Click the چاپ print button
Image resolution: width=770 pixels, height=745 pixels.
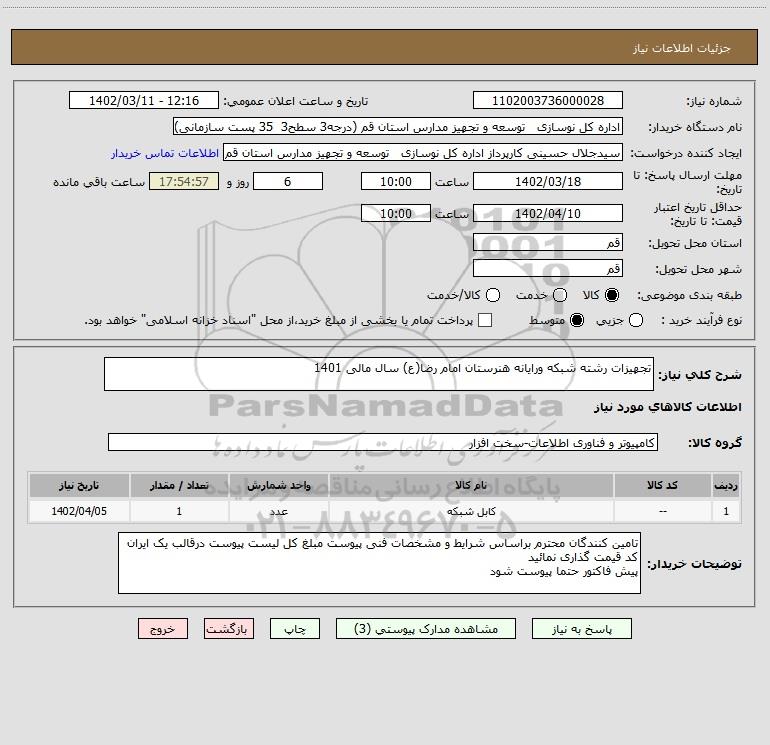click(295, 629)
